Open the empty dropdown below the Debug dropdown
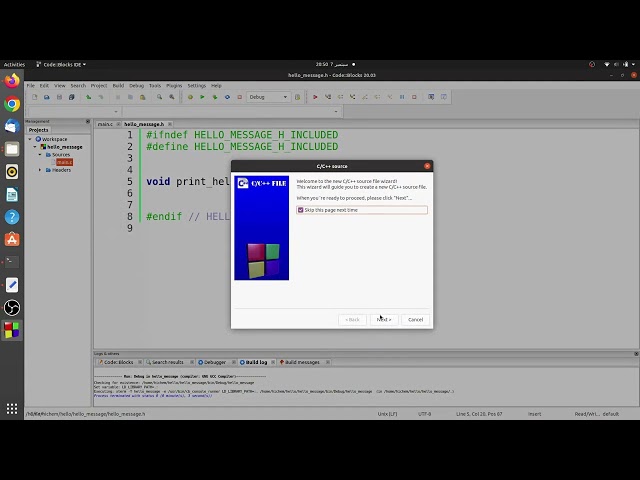The image size is (640, 480). (x=231, y=111)
